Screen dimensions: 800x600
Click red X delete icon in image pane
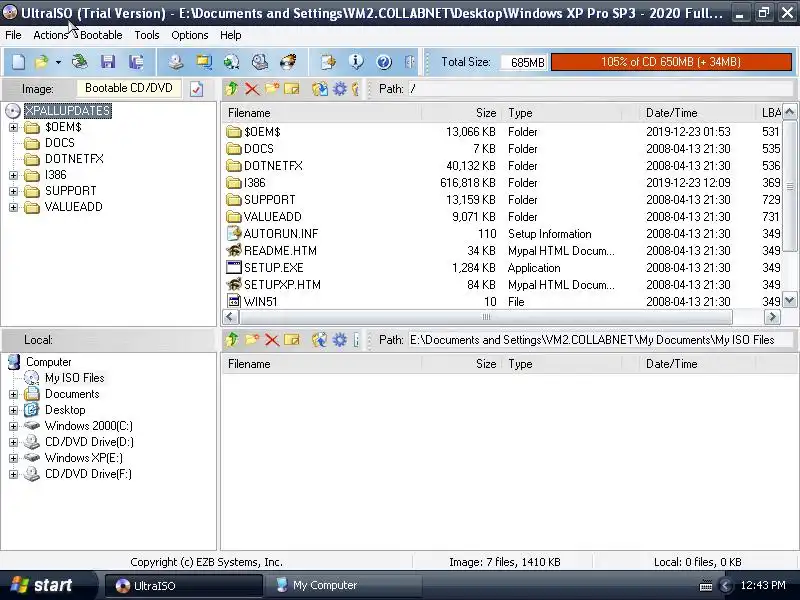point(252,89)
